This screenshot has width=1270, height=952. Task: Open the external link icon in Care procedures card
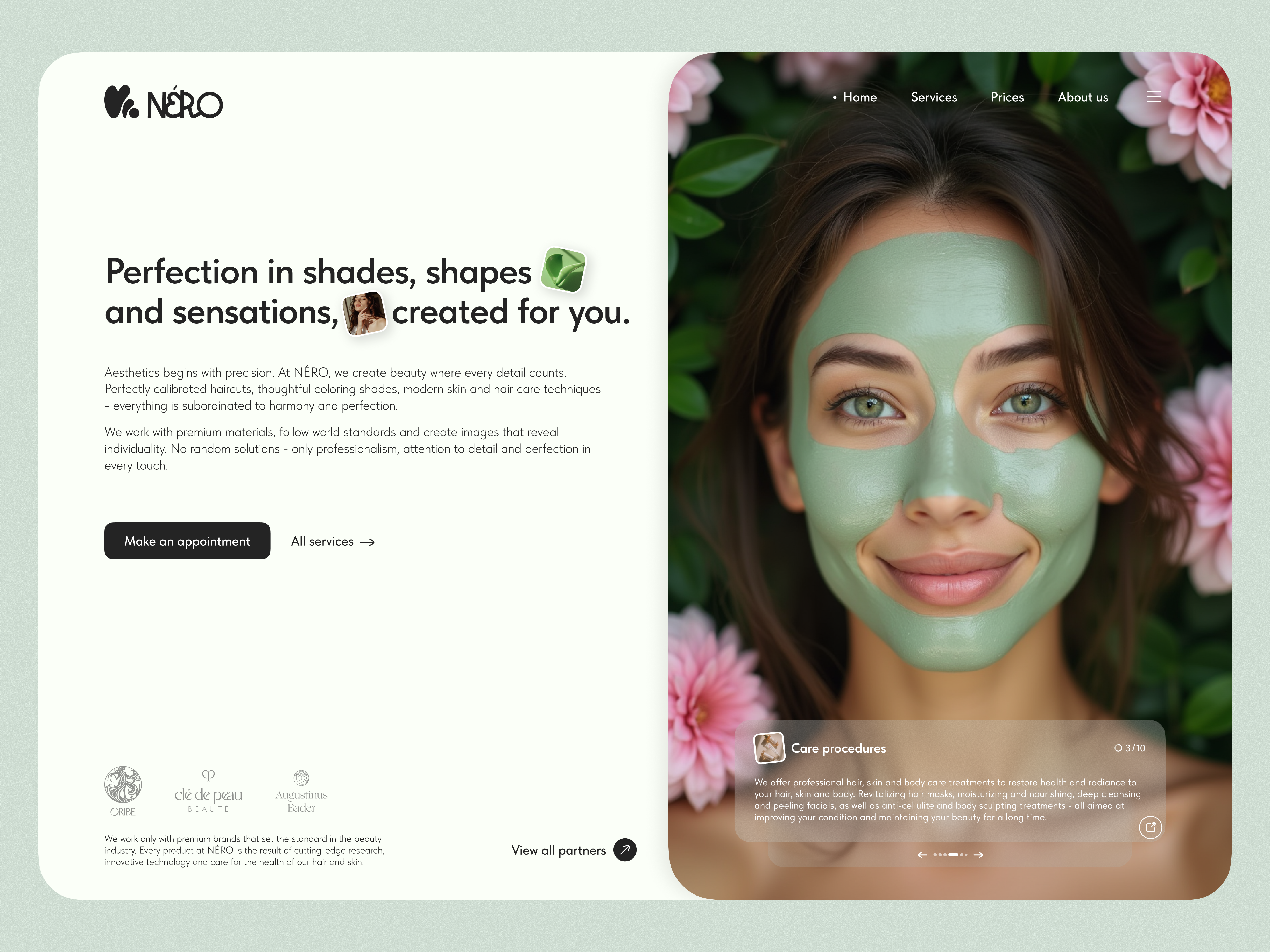[1150, 827]
